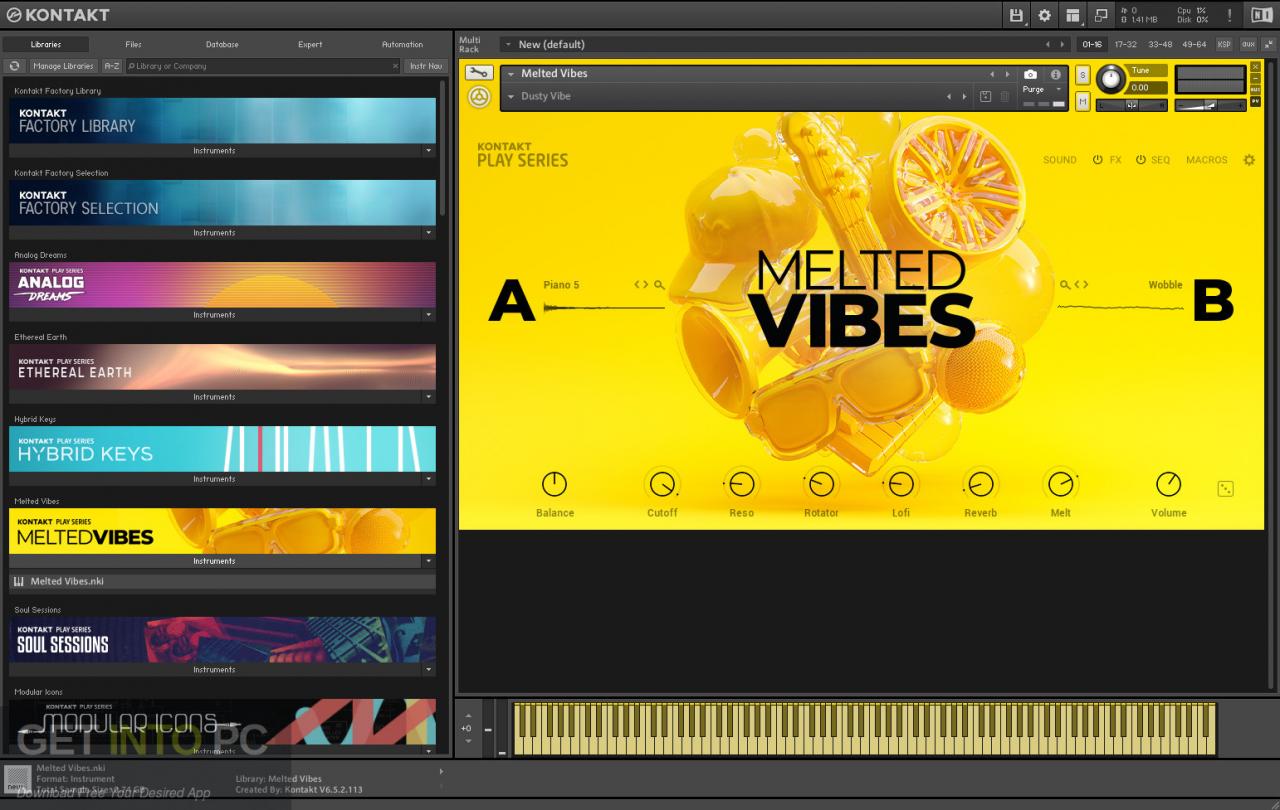This screenshot has height=810, width=1280.
Task: Select rack page 33-48
Action: coord(1160,44)
